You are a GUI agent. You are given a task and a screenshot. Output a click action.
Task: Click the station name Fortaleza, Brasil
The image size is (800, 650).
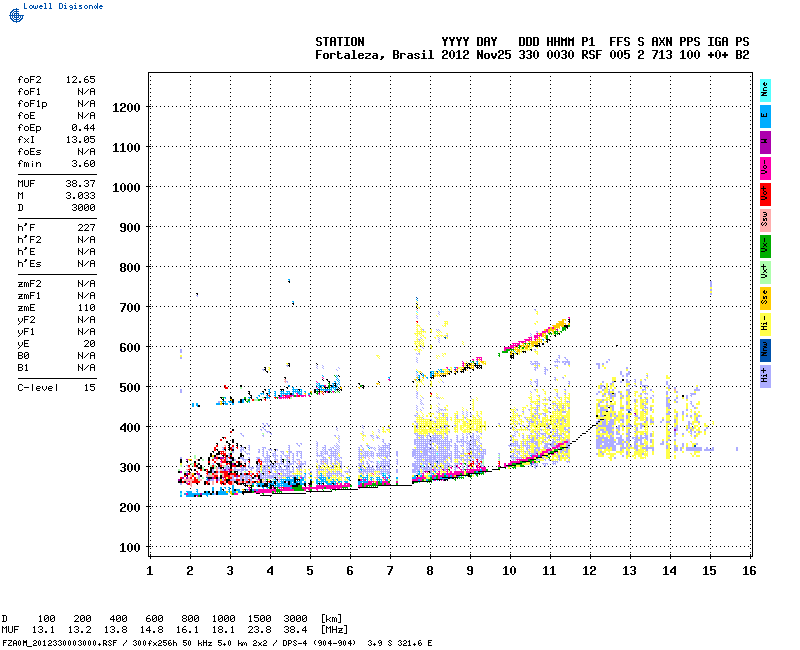[374, 55]
